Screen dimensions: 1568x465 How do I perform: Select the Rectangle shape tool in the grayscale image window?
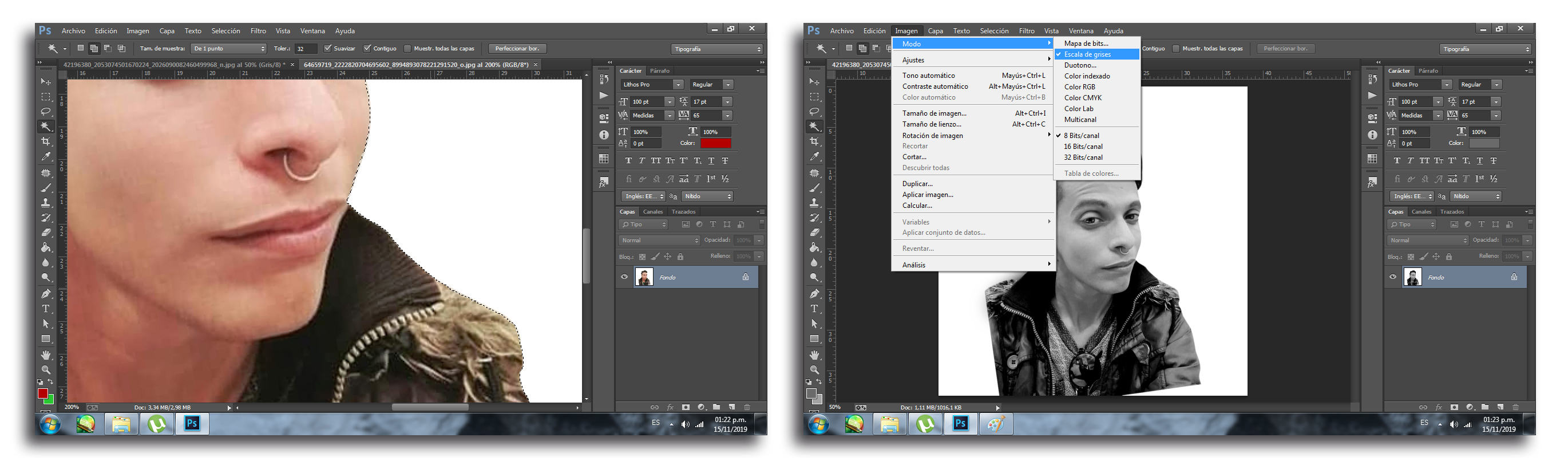coord(814,339)
